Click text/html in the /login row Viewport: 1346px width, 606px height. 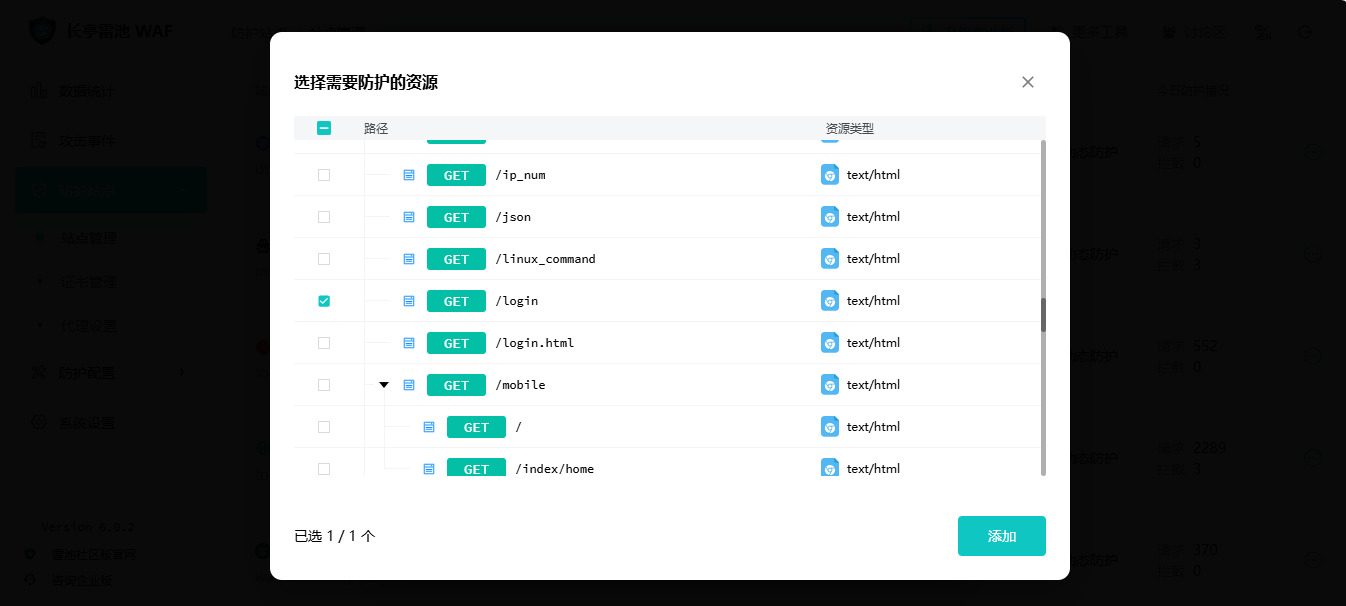[x=873, y=301]
